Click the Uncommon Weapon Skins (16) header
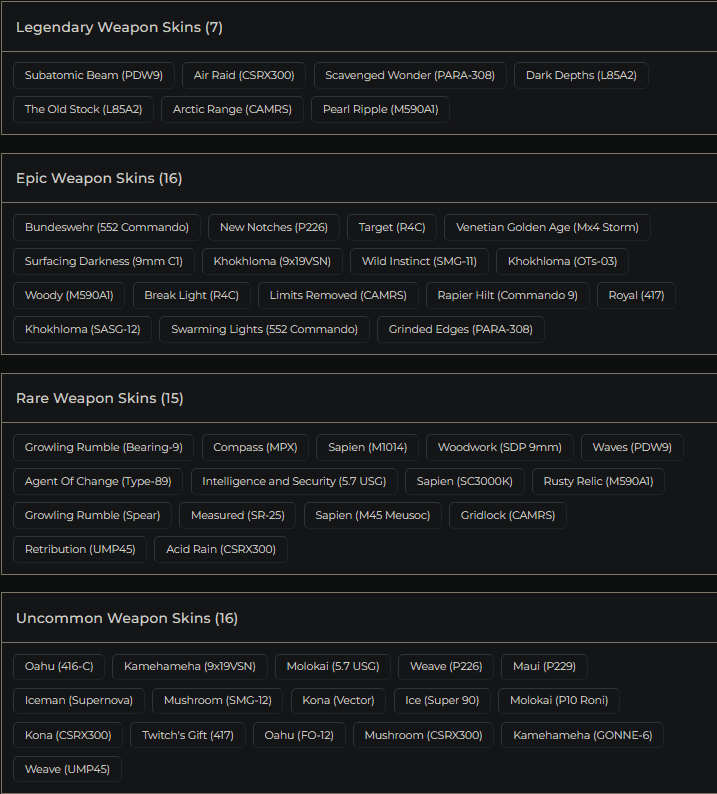Screen dimensions: 717x794 (127, 618)
